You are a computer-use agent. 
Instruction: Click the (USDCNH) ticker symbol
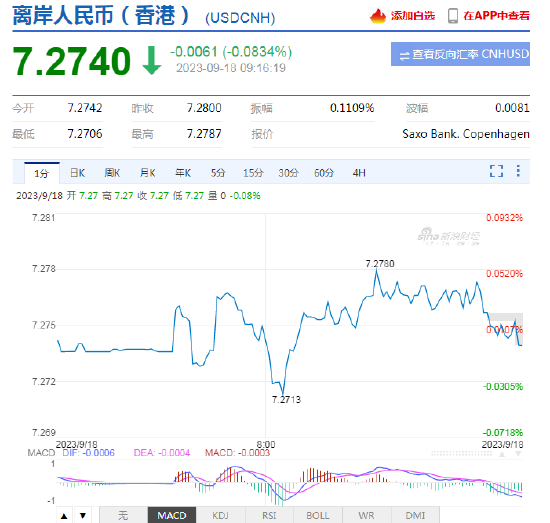(240, 18)
